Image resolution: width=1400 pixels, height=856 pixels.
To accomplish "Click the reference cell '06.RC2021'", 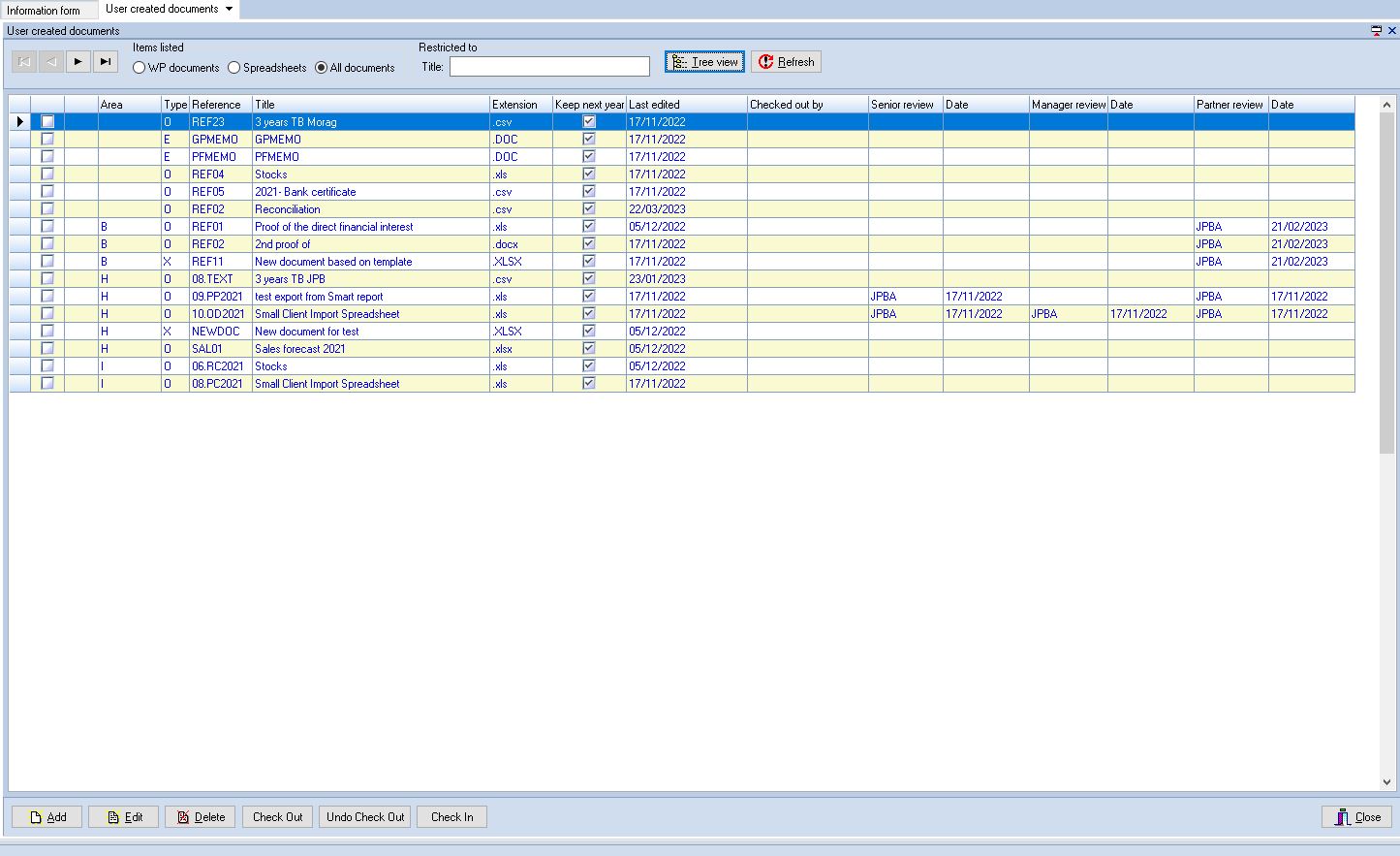I will [x=221, y=366].
